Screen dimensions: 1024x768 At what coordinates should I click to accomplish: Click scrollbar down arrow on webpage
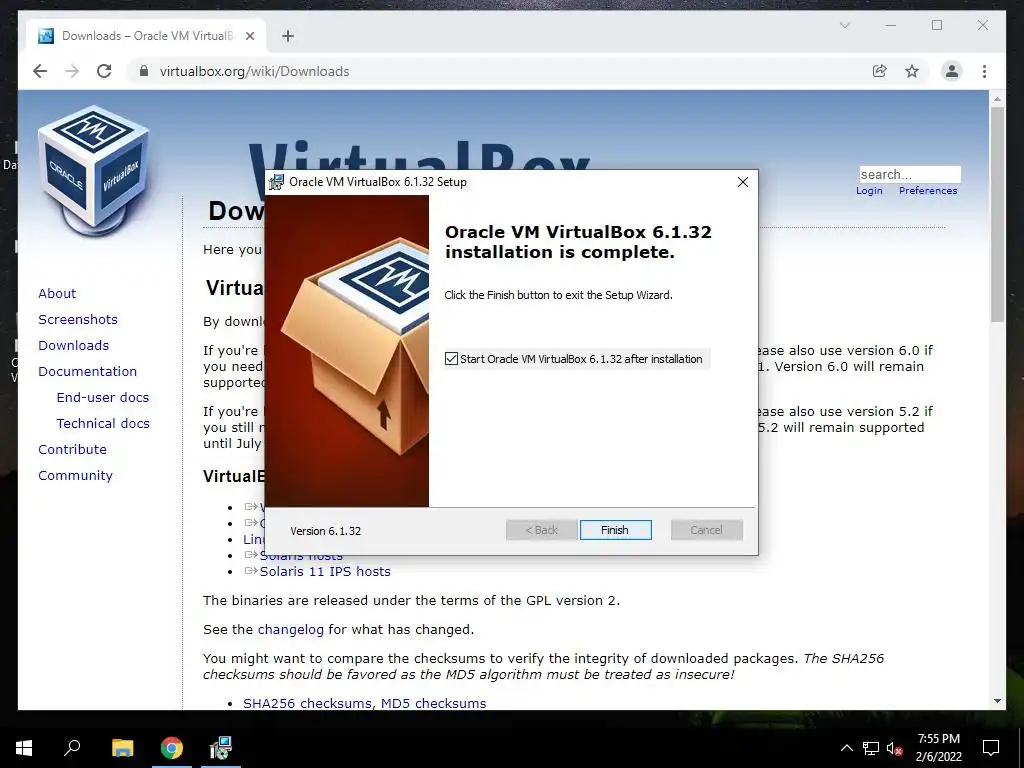[x=997, y=701]
